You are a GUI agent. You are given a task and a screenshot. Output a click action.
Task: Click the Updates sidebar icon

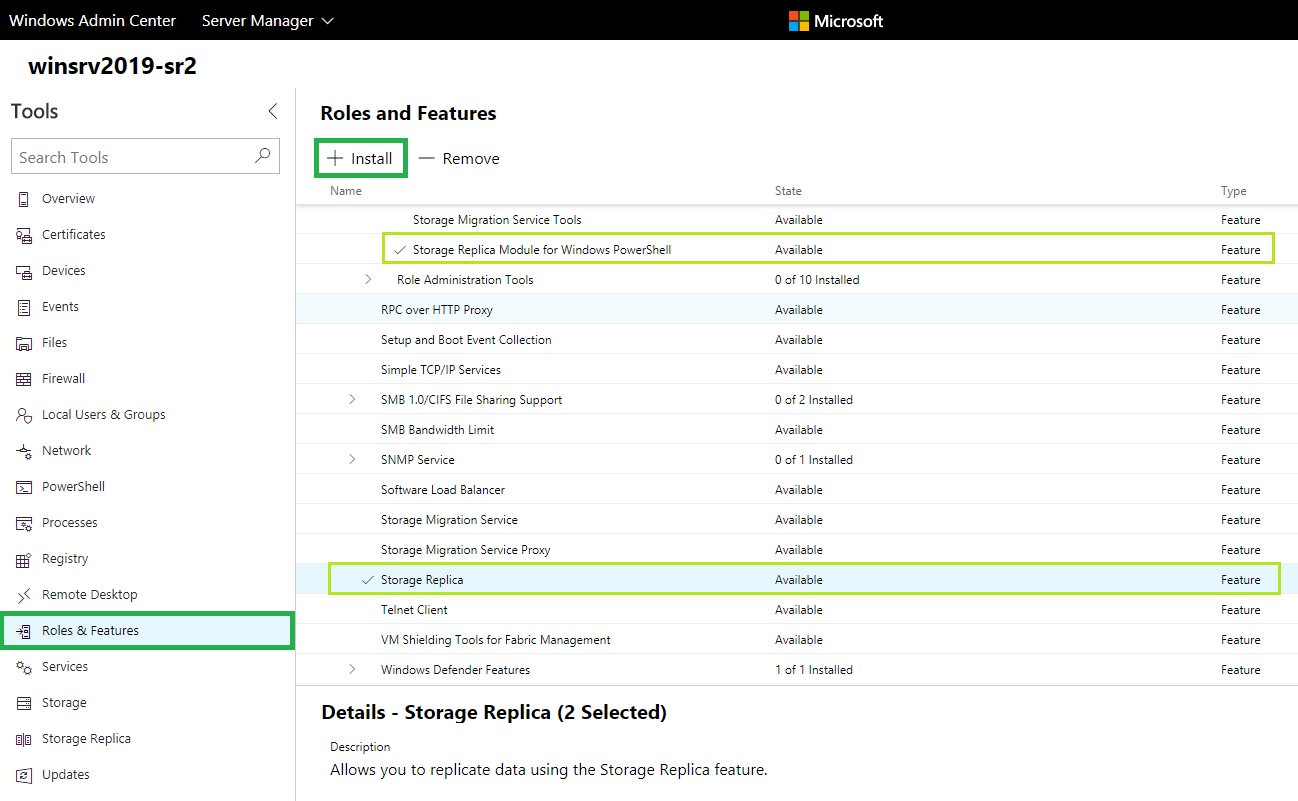tap(24, 775)
